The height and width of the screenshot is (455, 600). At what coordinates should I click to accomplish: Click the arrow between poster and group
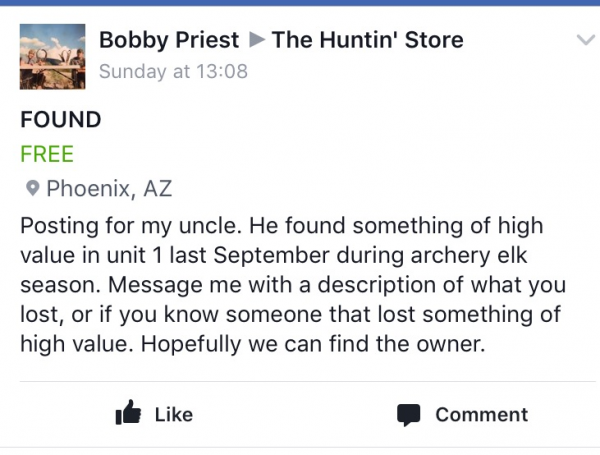pyautogui.click(x=256, y=41)
